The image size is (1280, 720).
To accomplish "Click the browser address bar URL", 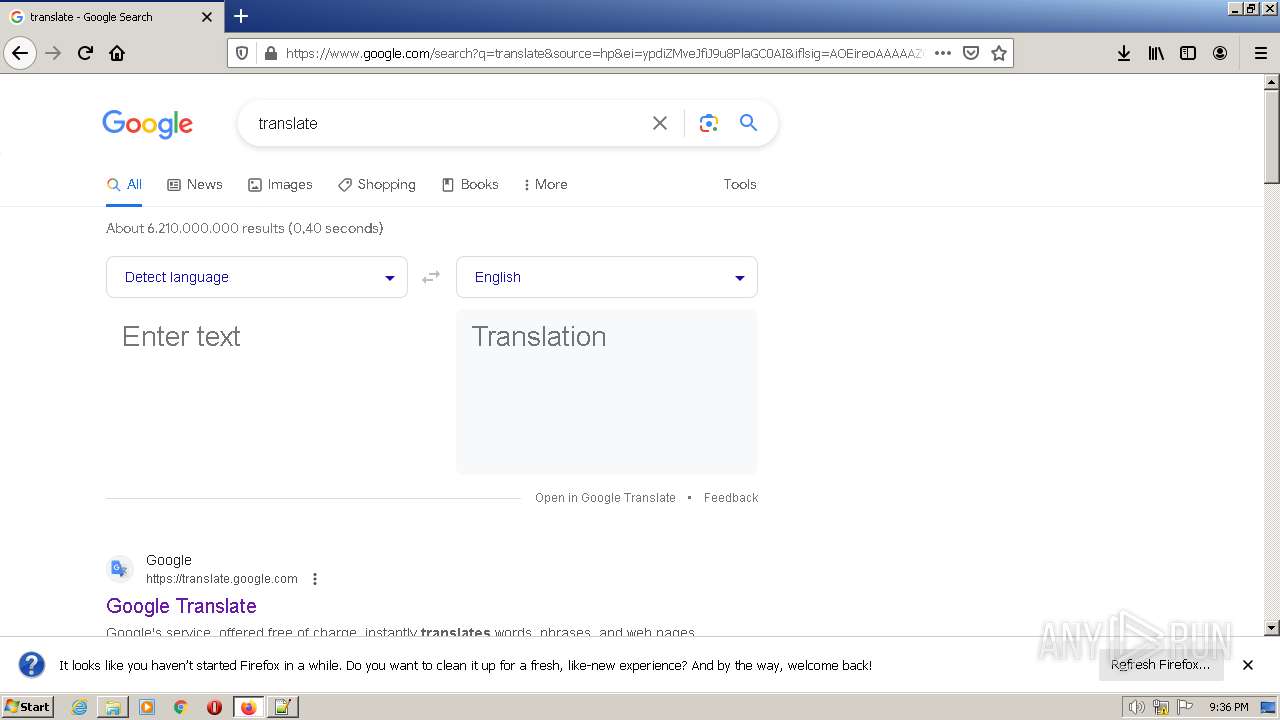I will tap(604, 53).
